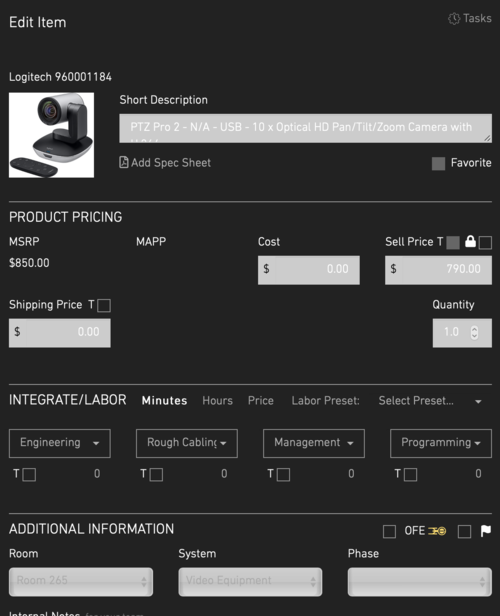Expand the Management dropdown
This screenshot has width=500, height=616.
click(314, 443)
